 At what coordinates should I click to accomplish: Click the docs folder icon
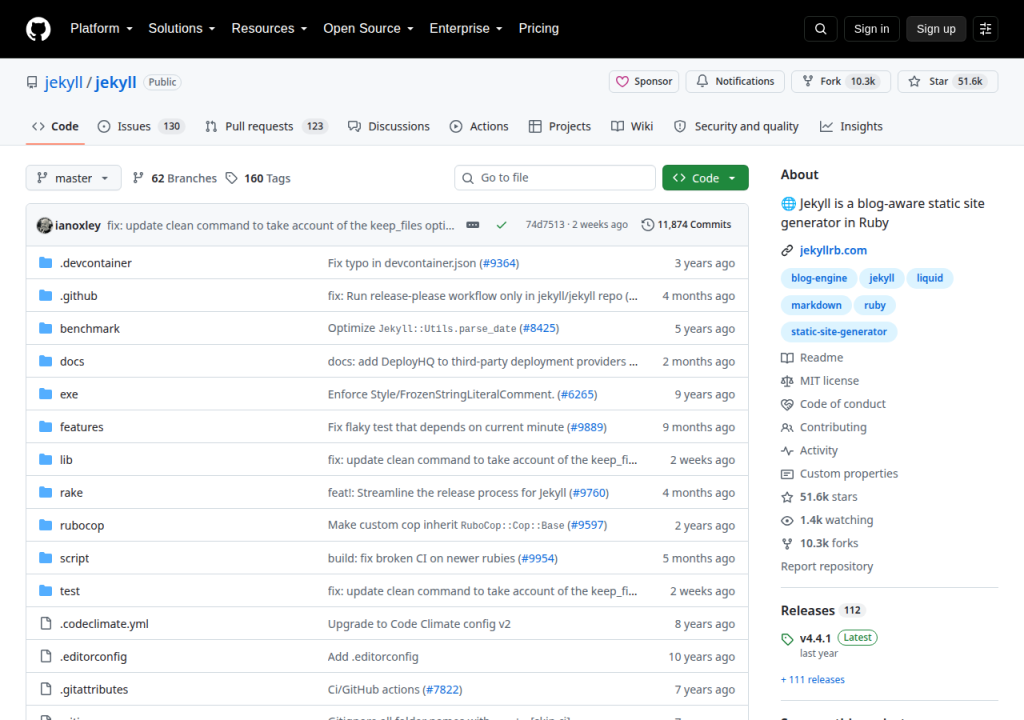point(45,361)
